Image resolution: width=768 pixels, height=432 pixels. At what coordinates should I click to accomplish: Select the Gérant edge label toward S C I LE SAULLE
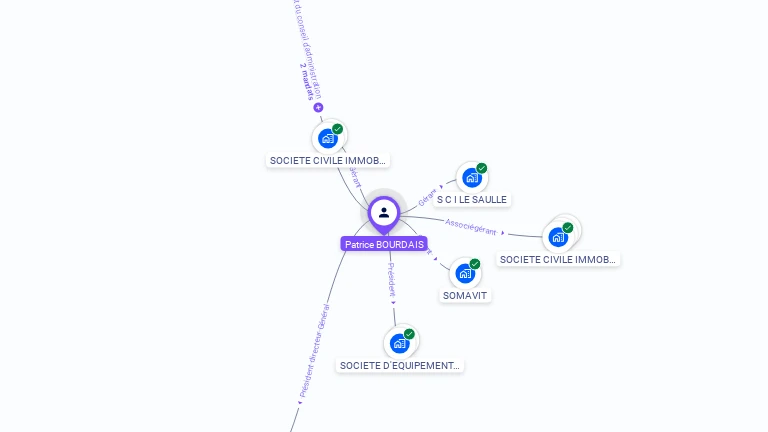[x=427, y=197]
